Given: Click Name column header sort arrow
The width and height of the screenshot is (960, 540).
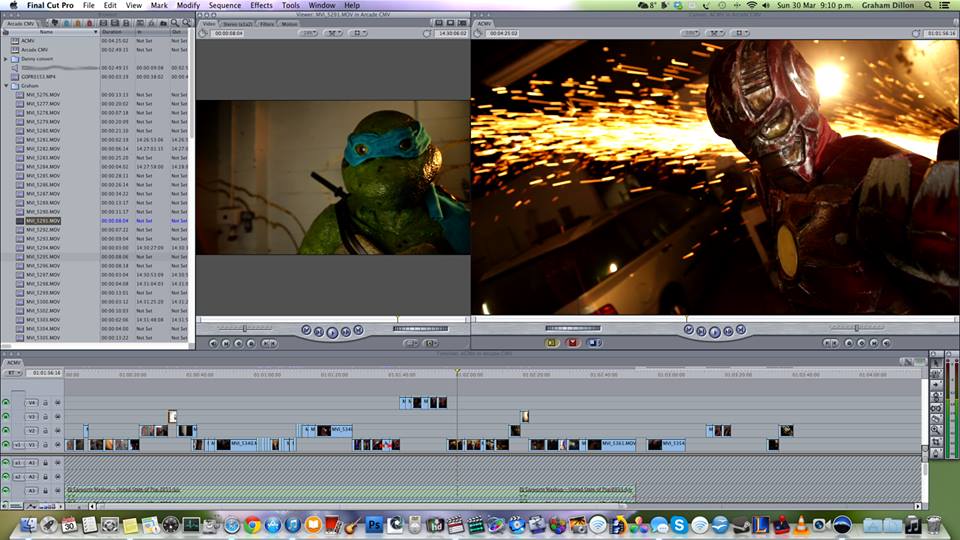Looking at the screenshot, I should pos(96,32).
